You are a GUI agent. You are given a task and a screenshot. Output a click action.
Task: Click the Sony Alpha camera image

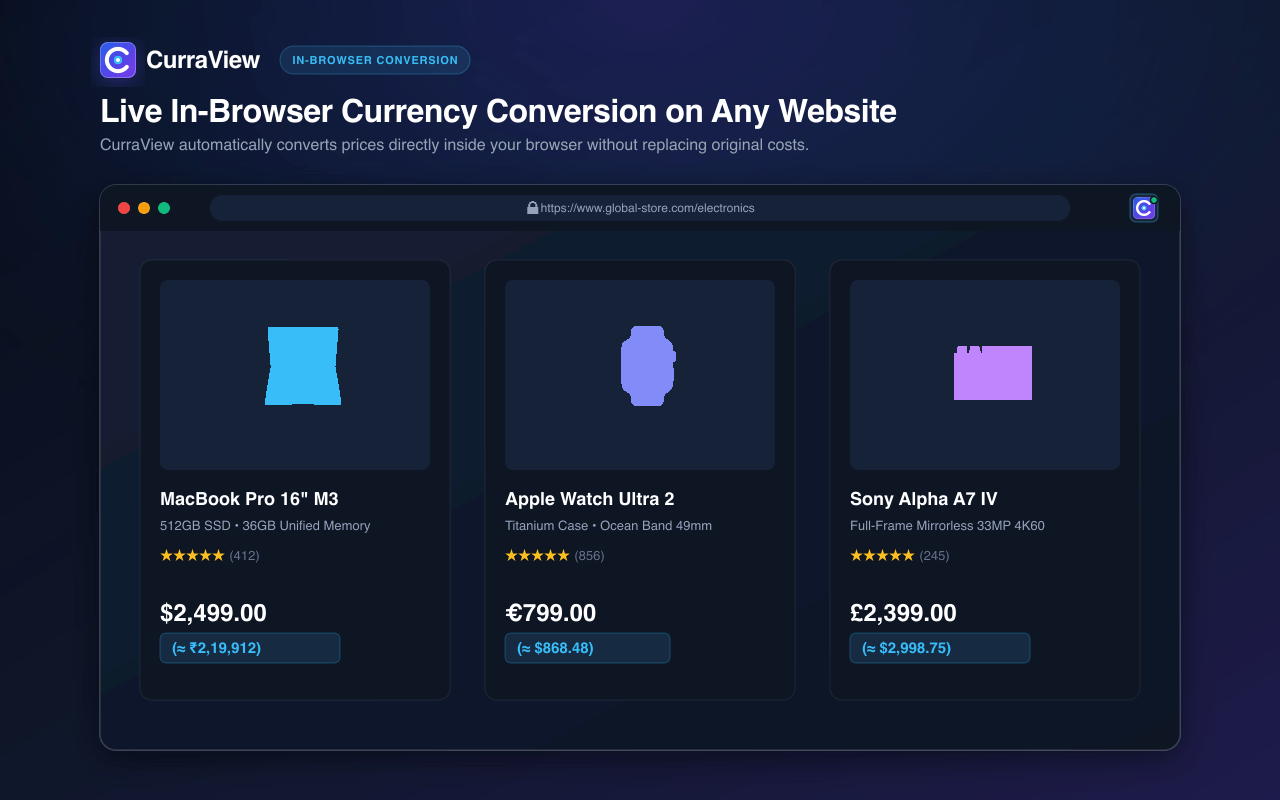(993, 373)
